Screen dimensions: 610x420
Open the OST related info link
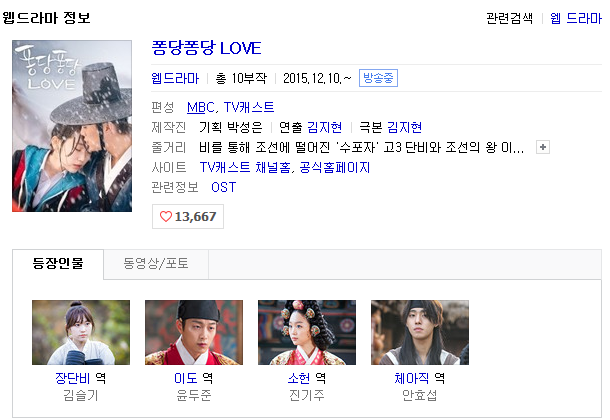[224, 187]
